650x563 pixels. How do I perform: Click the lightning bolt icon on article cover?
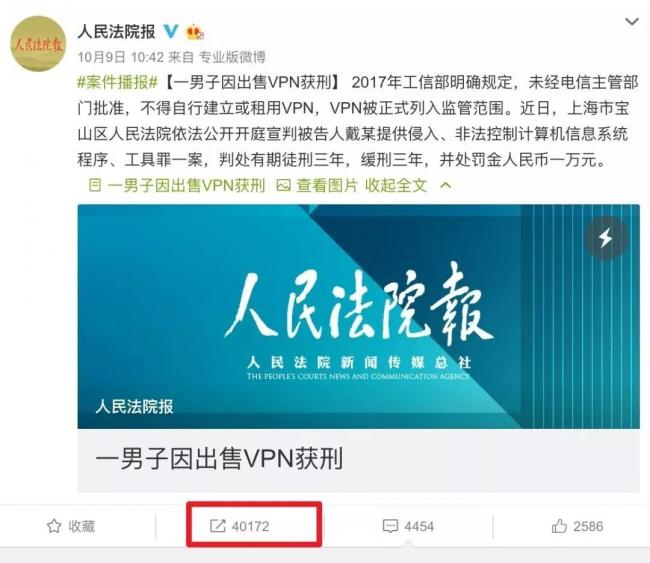[x=606, y=238]
